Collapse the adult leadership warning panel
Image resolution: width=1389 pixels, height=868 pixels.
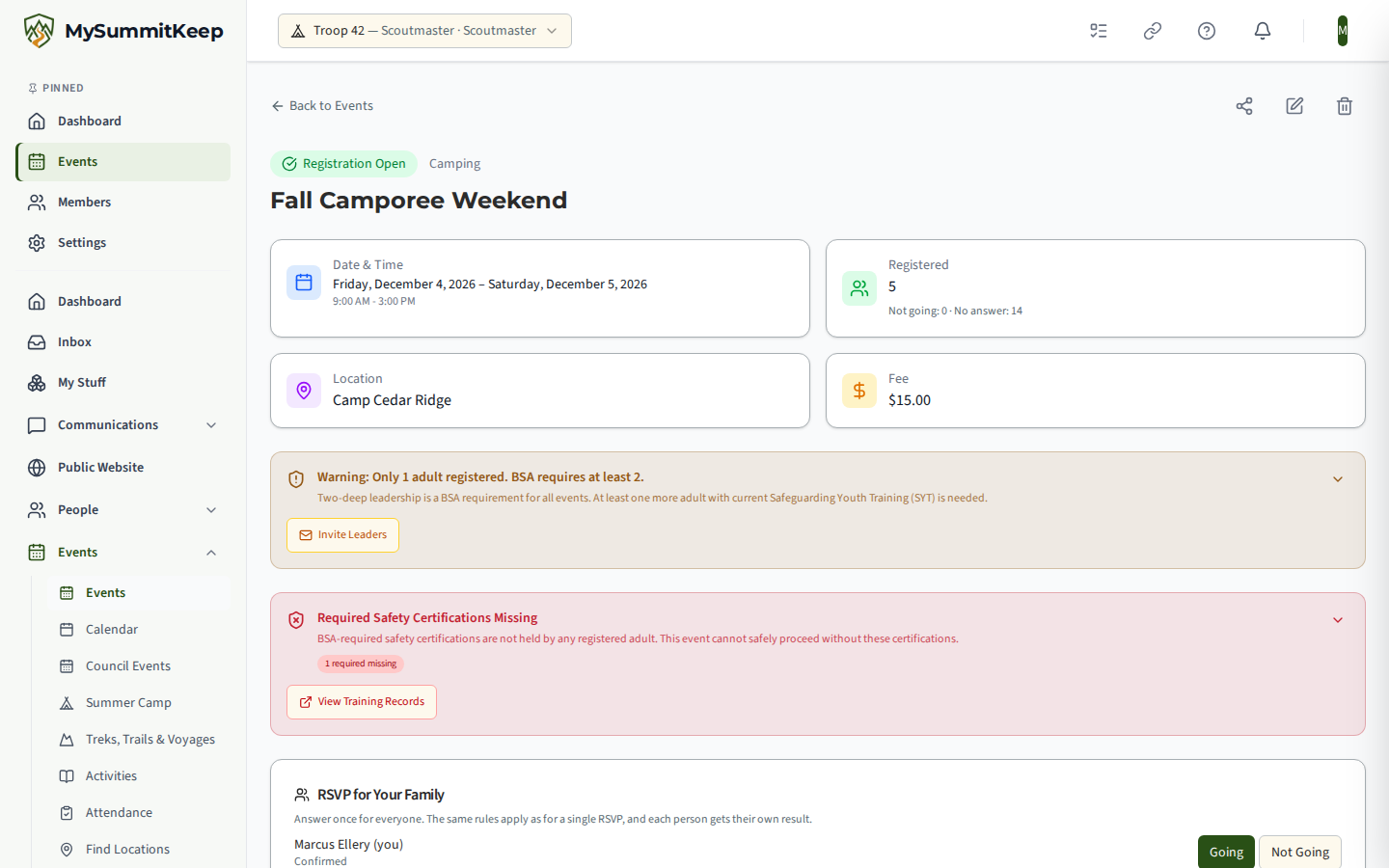click(x=1338, y=479)
